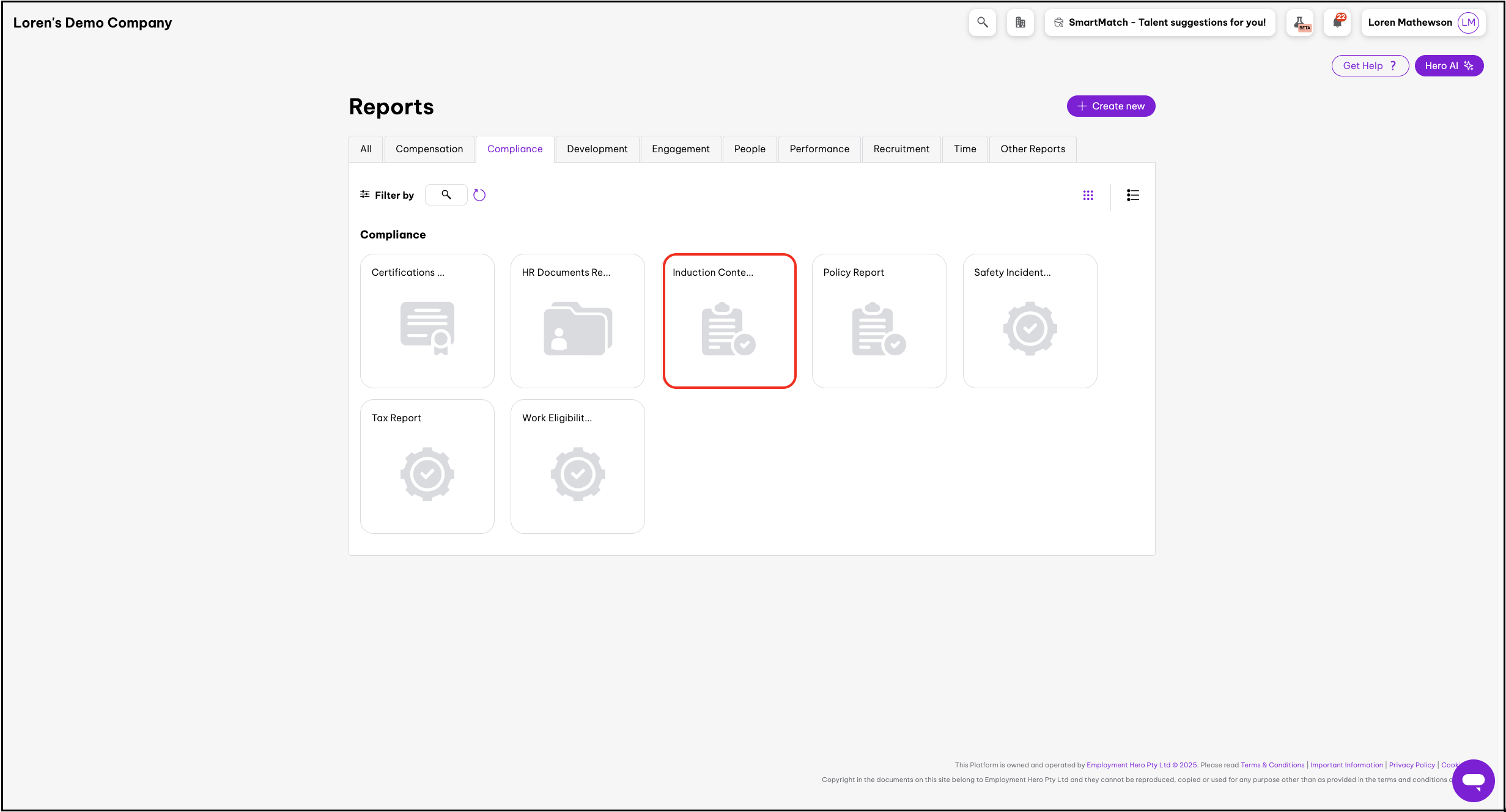
Task: Open the Privacy Policy footer link
Action: [x=1411, y=765]
